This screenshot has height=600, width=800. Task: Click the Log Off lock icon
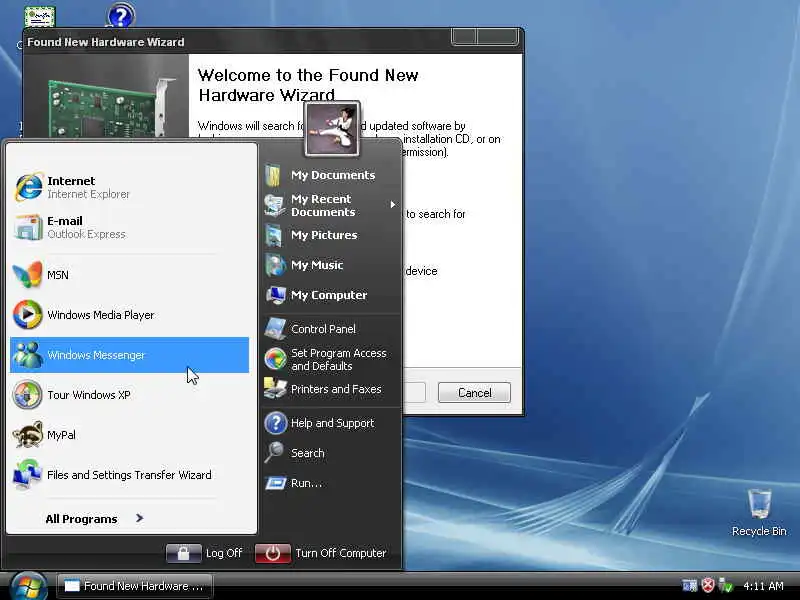click(184, 553)
